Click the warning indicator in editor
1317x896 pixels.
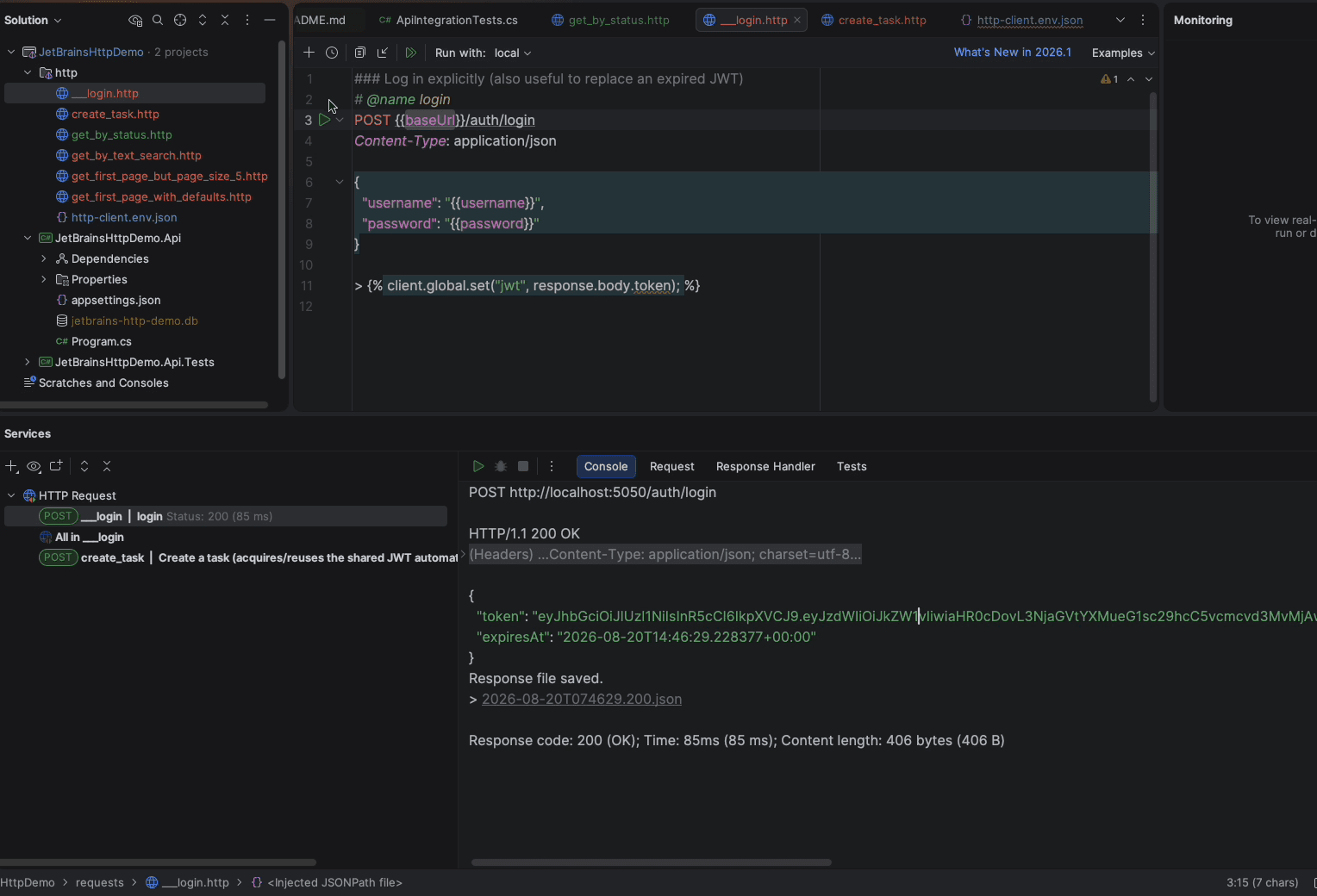pyautogui.click(x=1109, y=79)
